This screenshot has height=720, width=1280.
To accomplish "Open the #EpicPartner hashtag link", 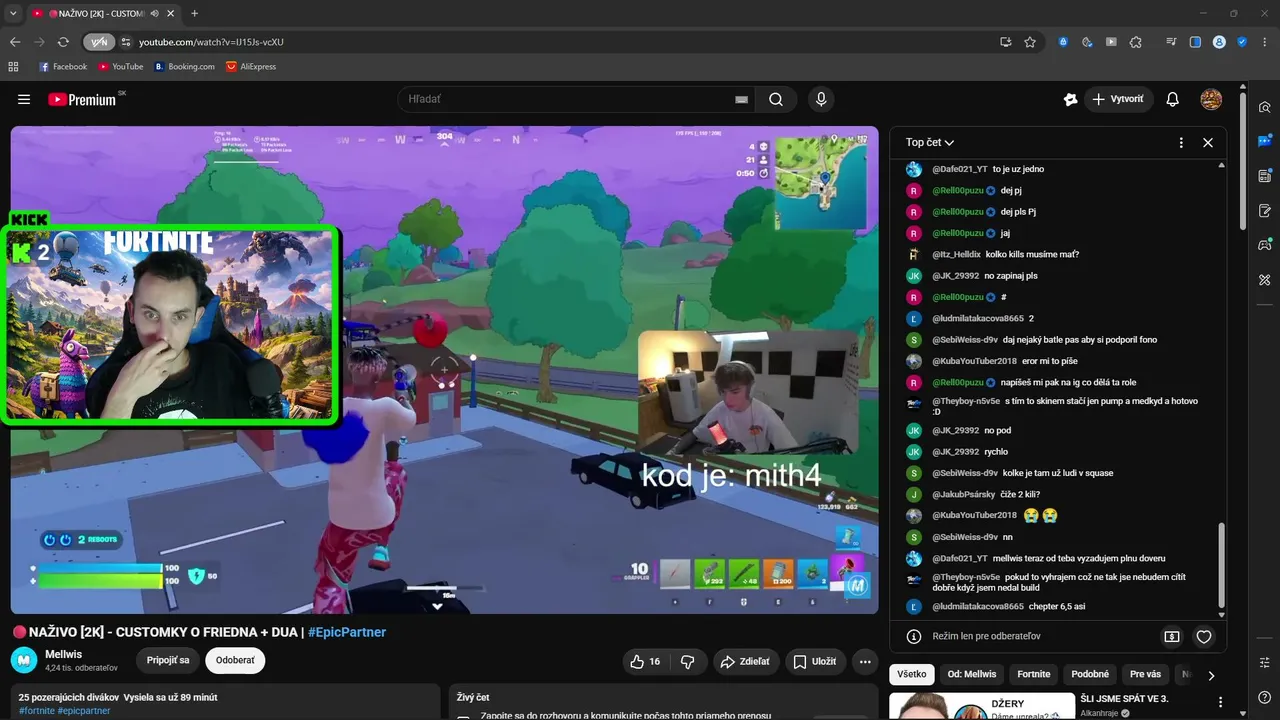I will point(347,632).
